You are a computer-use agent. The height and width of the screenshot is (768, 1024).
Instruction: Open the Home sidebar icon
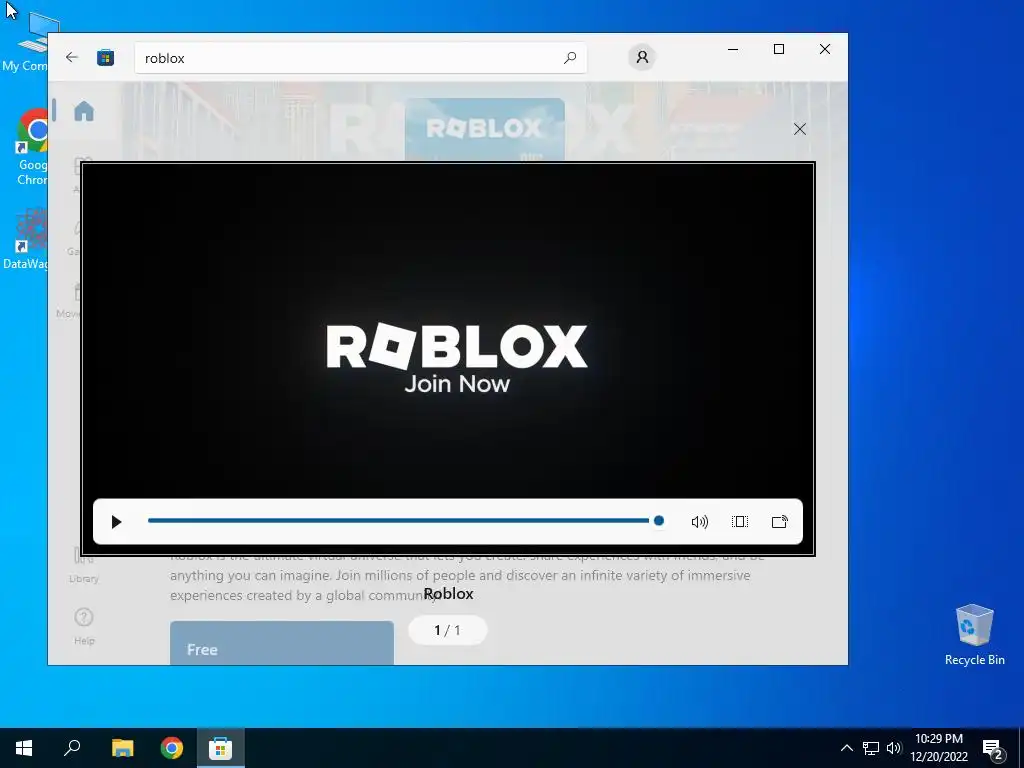click(x=84, y=111)
